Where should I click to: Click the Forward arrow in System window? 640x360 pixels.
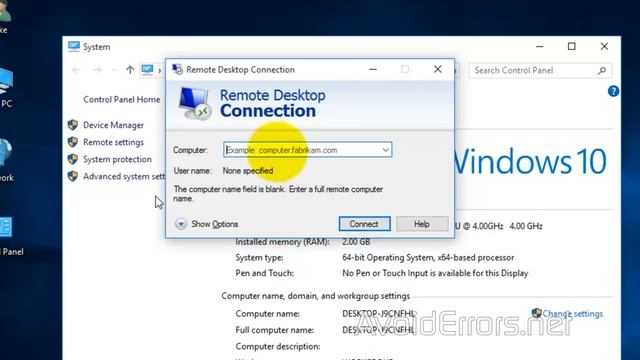pos(97,70)
